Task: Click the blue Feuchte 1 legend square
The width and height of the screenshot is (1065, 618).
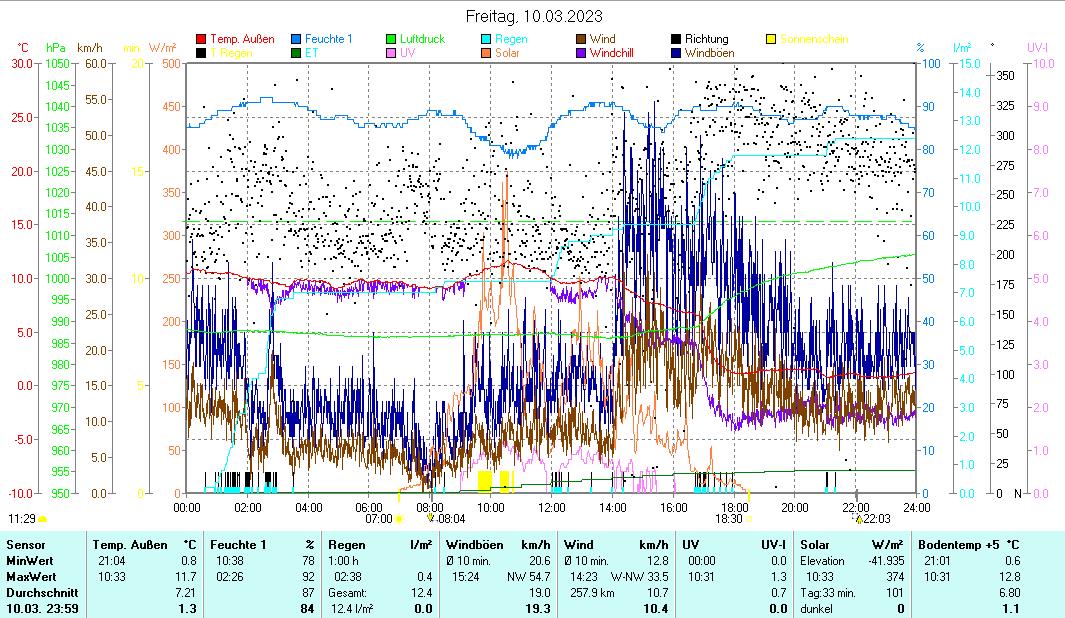Action: [297, 39]
